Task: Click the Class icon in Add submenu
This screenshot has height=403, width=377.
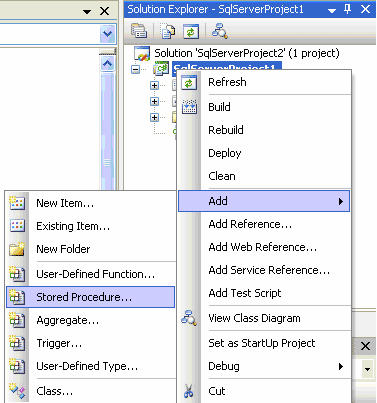Action: (x=17, y=391)
